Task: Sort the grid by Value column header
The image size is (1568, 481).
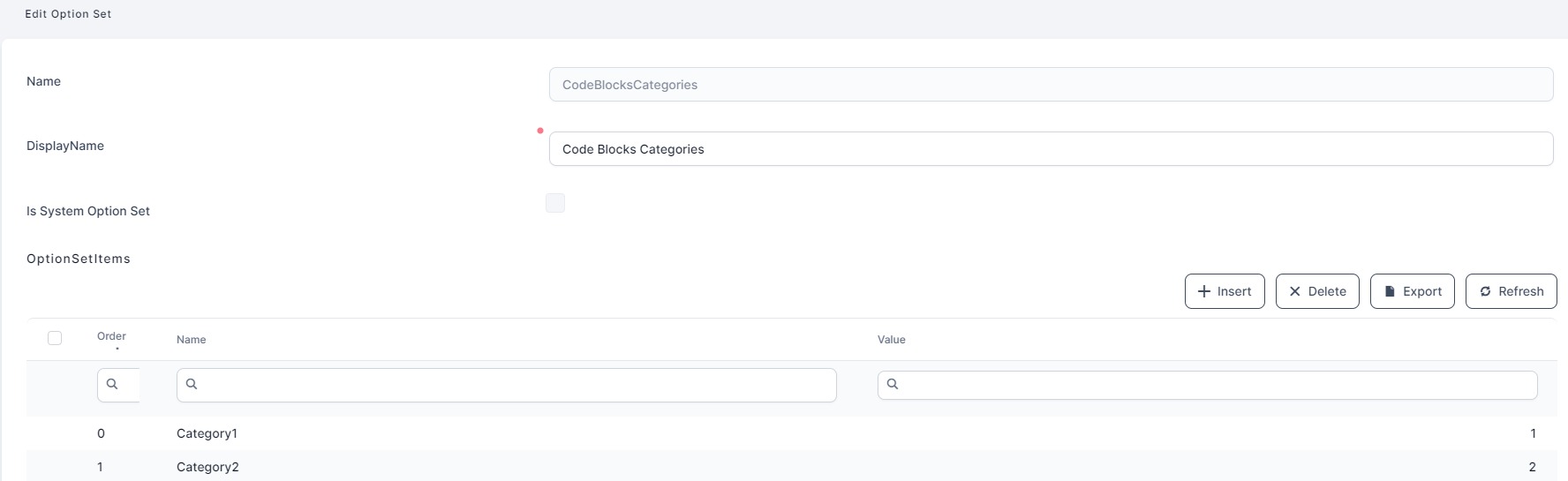Action: [891, 340]
